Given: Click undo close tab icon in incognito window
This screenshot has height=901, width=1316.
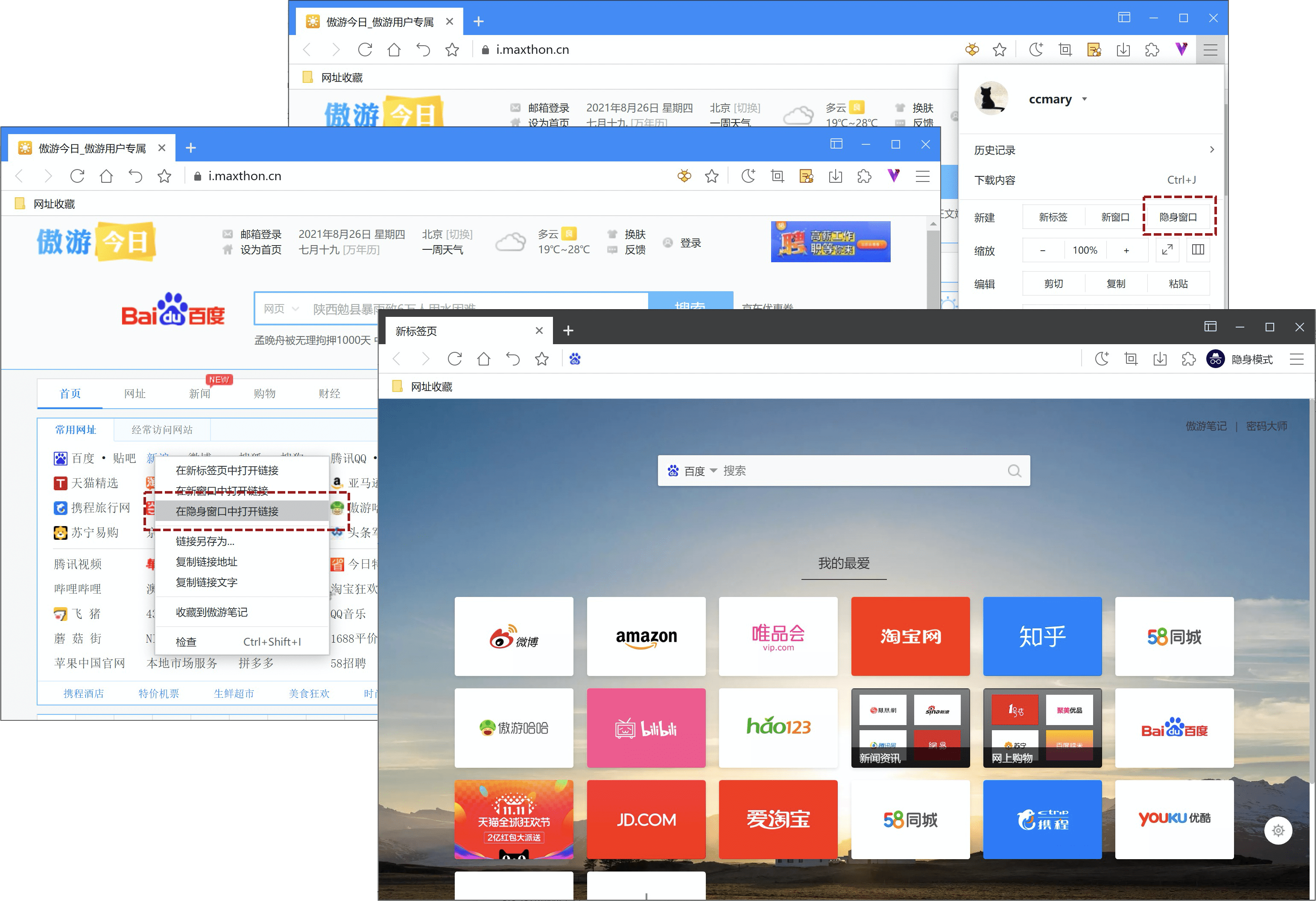Looking at the screenshot, I should click(512, 359).
